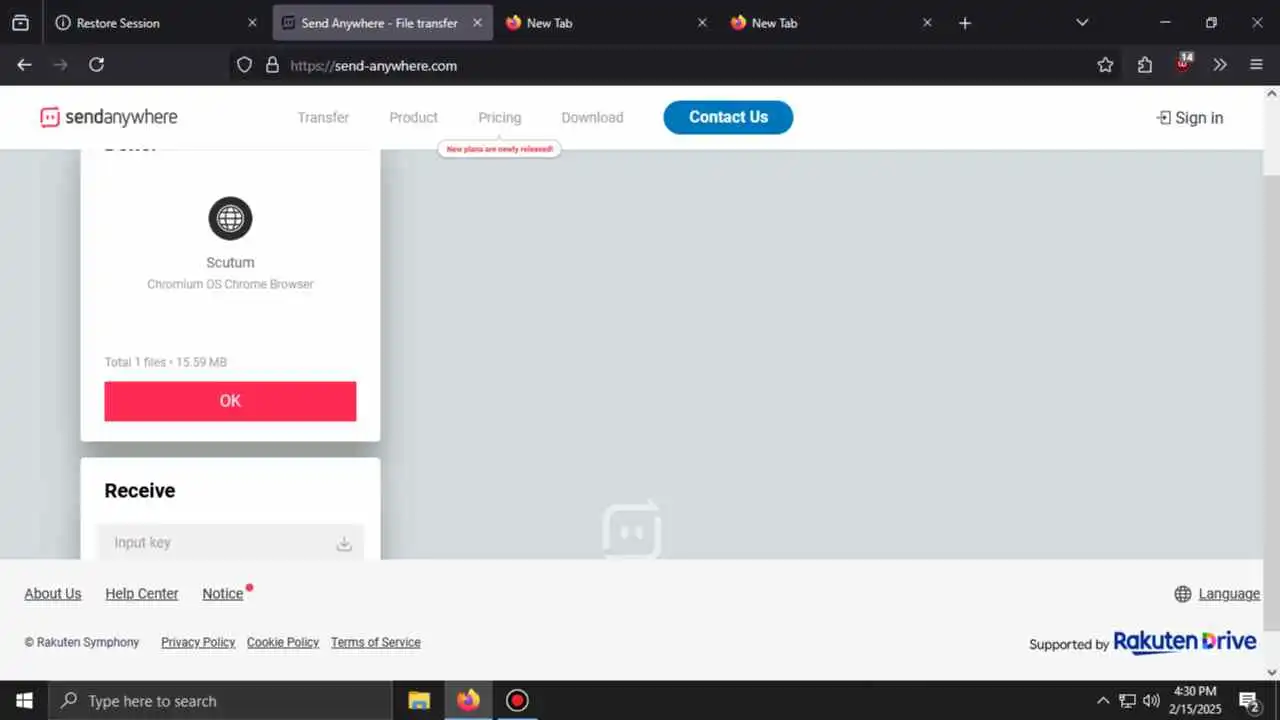Click the Input key field under Receive

pyautogui.click(x=231, y=542)
